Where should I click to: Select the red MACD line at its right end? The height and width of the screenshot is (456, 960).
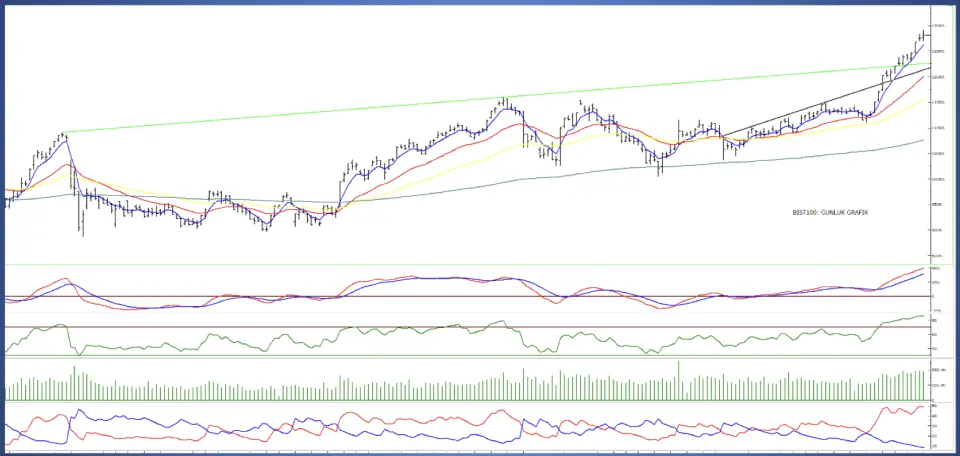coord(920,269)
